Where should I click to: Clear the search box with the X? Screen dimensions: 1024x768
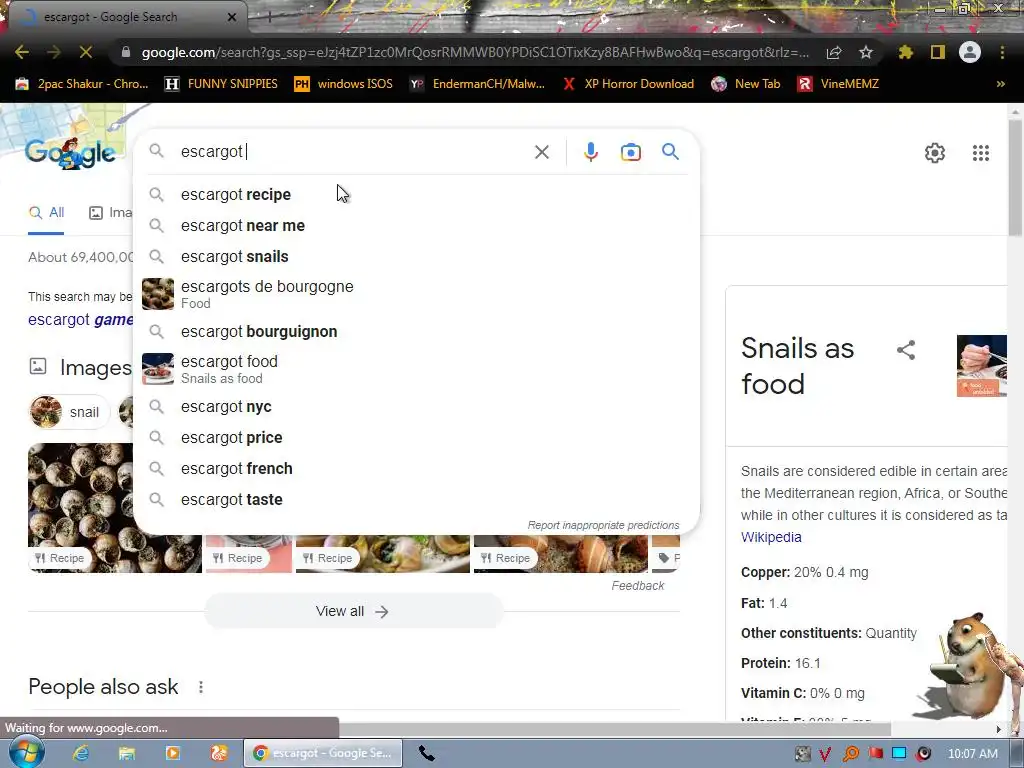tap(541, 152)
